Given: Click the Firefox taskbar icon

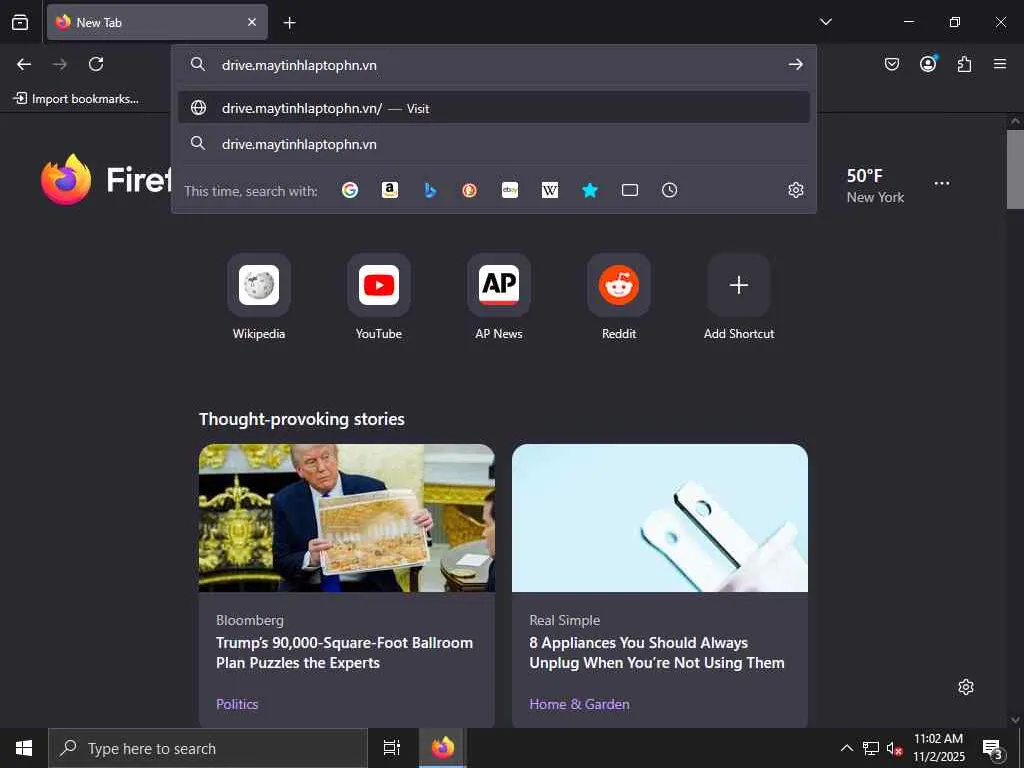Looking at the screenshot, I should coord(443,748).
